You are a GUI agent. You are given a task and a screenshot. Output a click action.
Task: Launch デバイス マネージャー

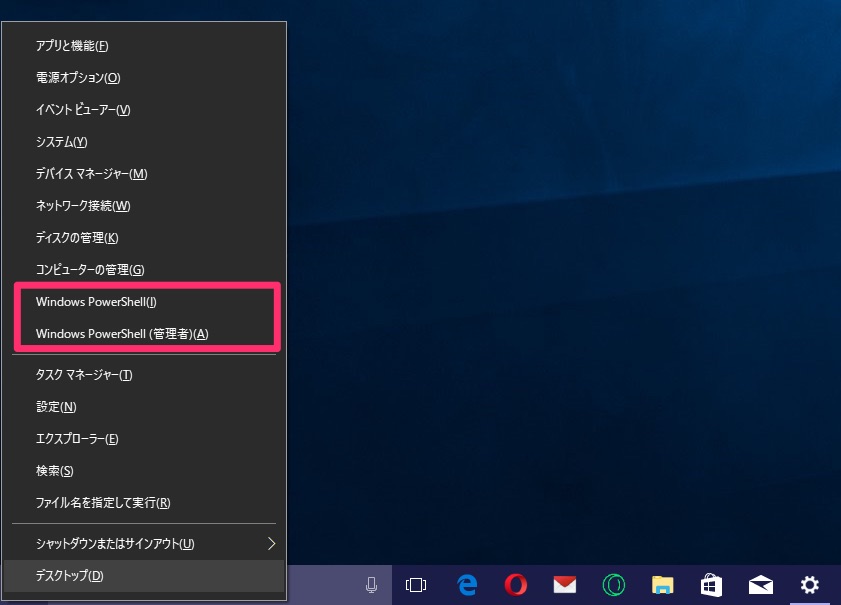tap(144, 174)
